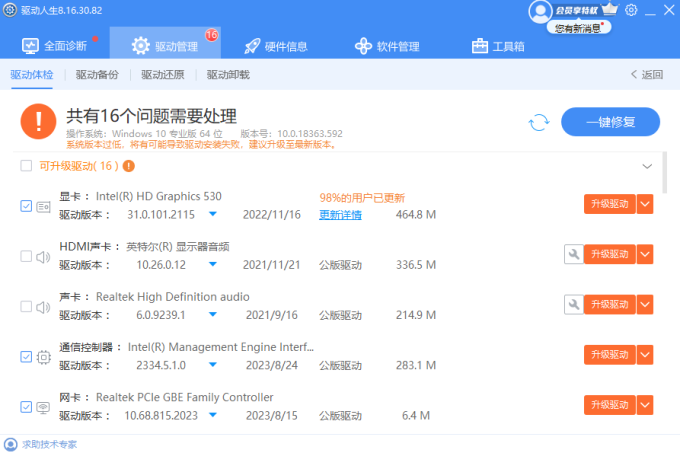
Task: Open version dropdown for 6.0.9239.1
Action: [x=212, y=314]
